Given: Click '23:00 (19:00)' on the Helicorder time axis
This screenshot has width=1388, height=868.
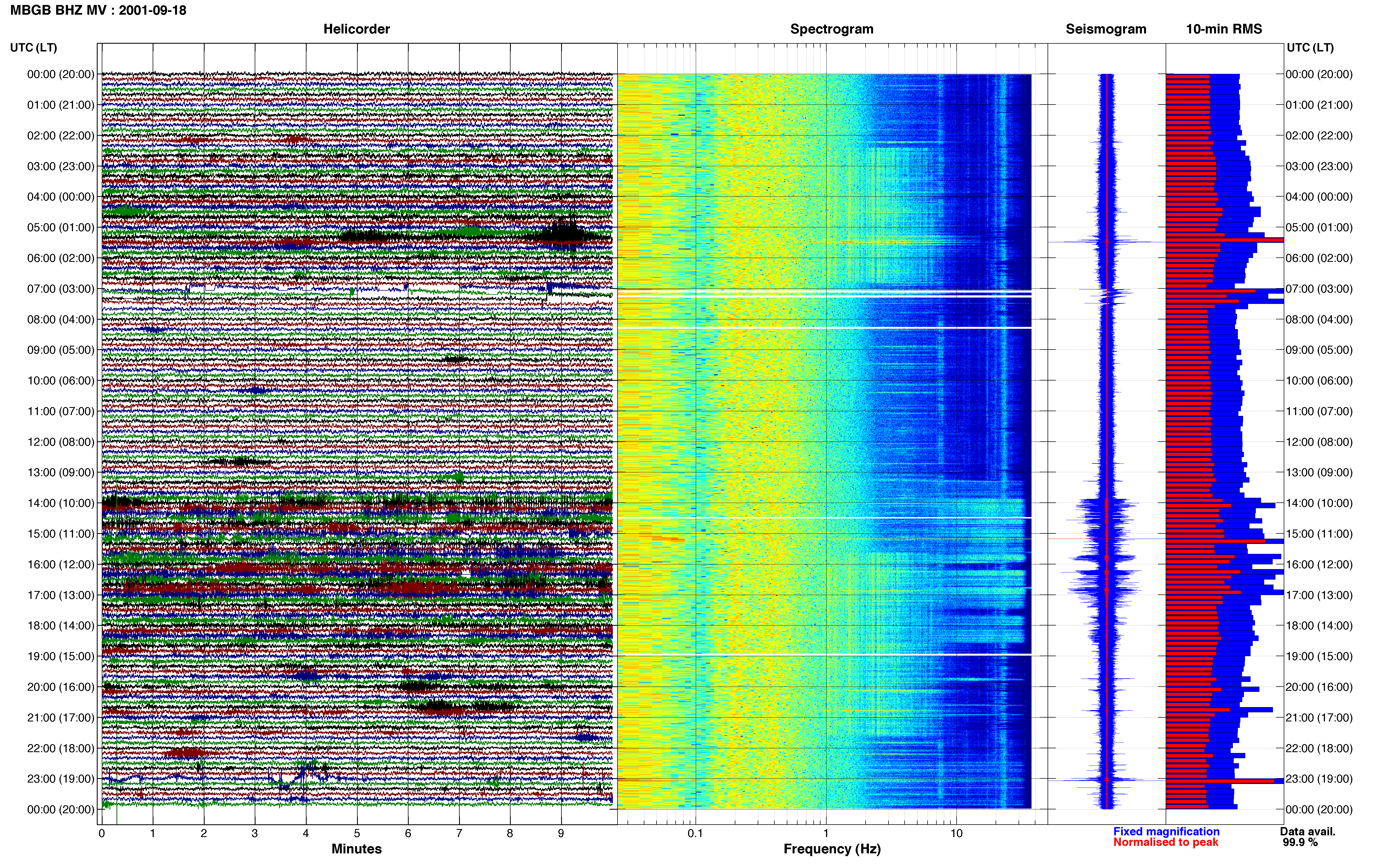Looking at the screenshot, I should (61, 779).
